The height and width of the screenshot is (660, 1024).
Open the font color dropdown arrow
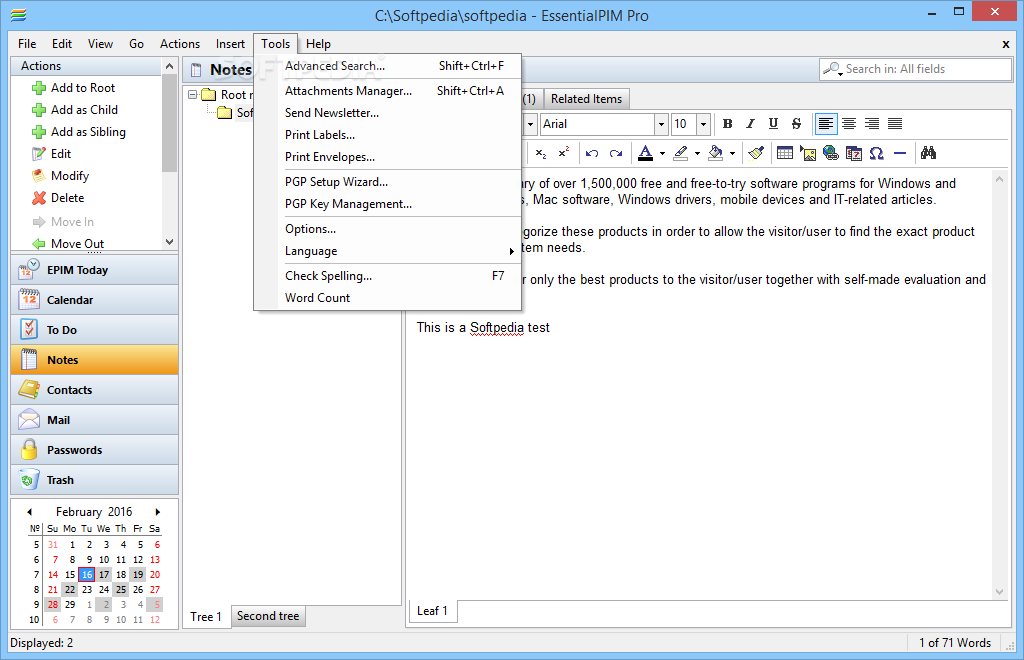(662, 154)
